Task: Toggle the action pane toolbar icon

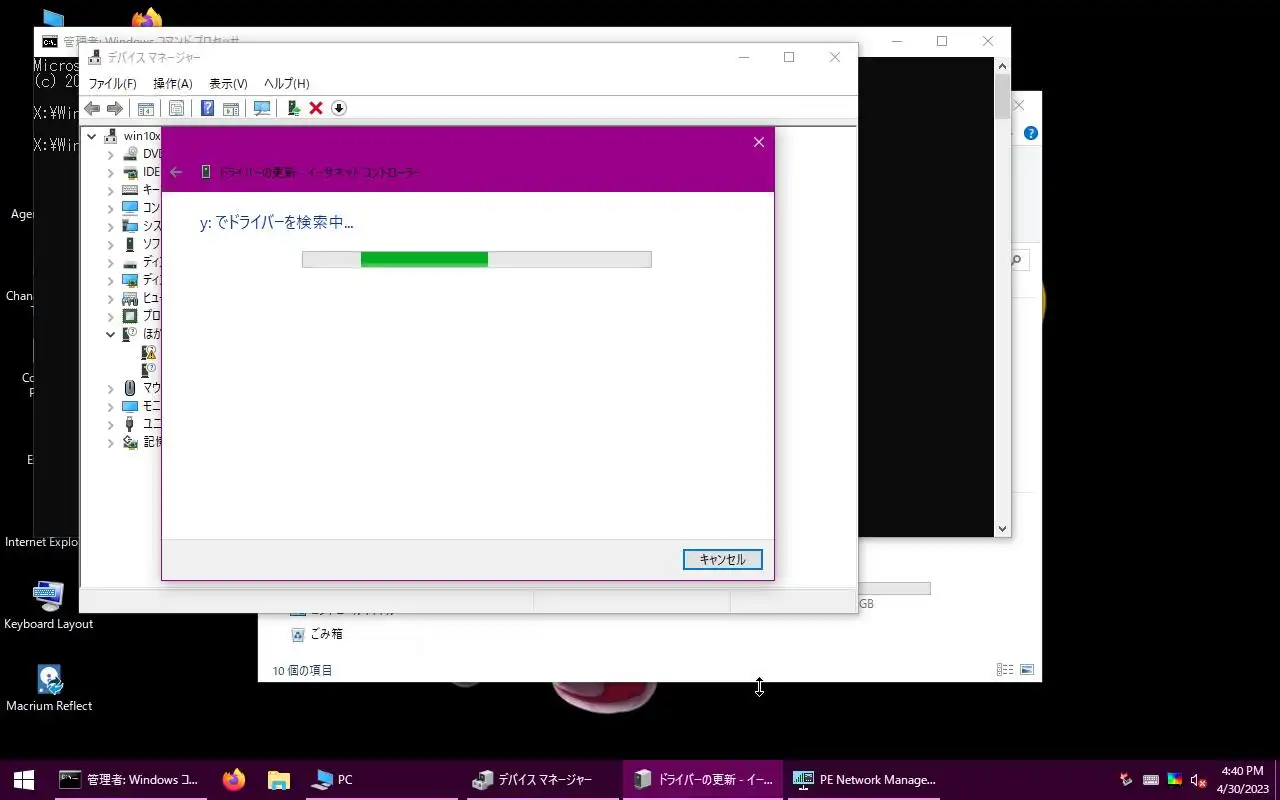Action: (231, 108)
